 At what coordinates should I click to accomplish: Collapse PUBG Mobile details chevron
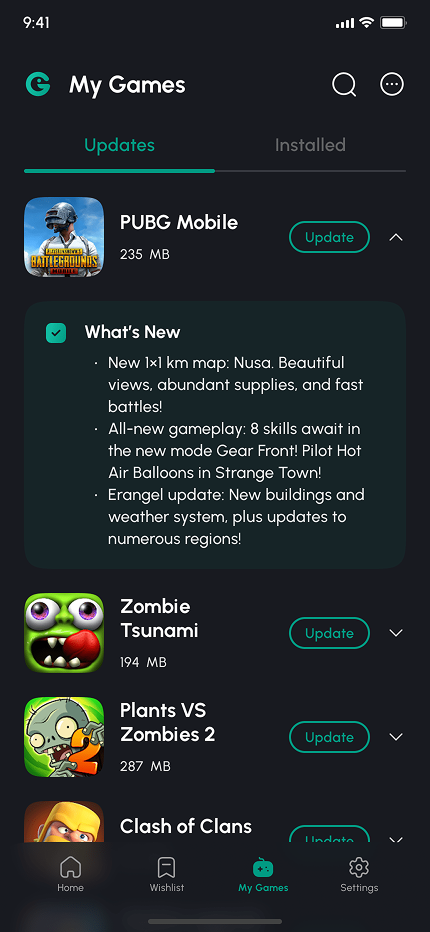[396, 238]
